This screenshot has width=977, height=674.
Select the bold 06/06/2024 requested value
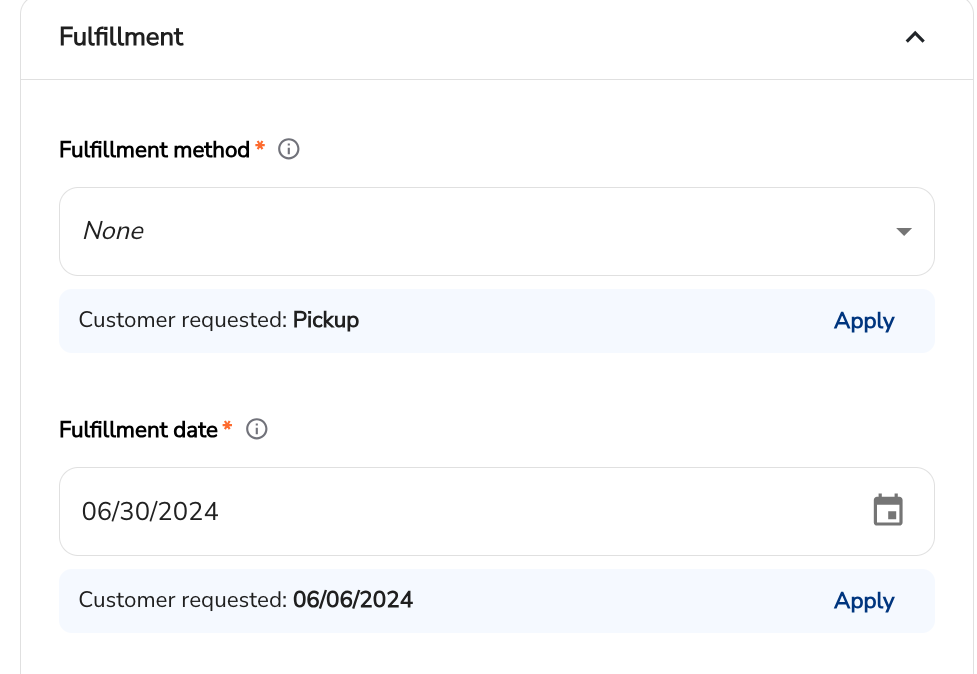tap(353, 599)
